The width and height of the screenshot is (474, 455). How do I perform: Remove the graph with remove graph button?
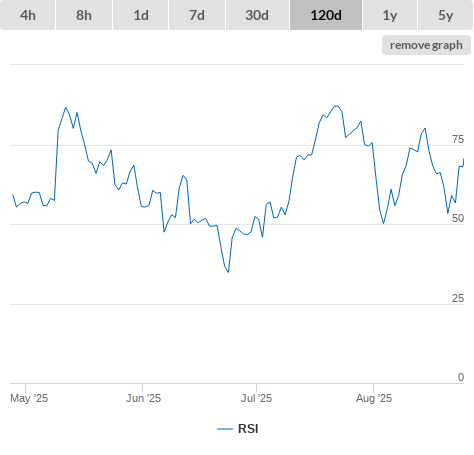426,45
